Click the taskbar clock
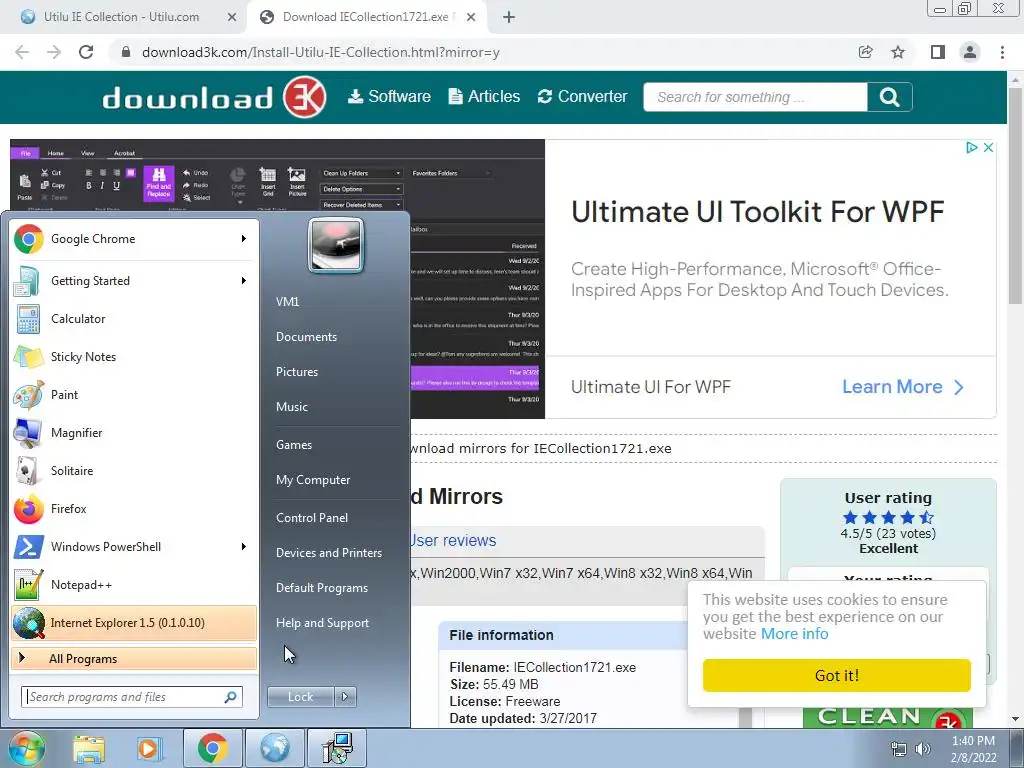The height and width of the screenshot is (768, 1024). coord(973,749)
